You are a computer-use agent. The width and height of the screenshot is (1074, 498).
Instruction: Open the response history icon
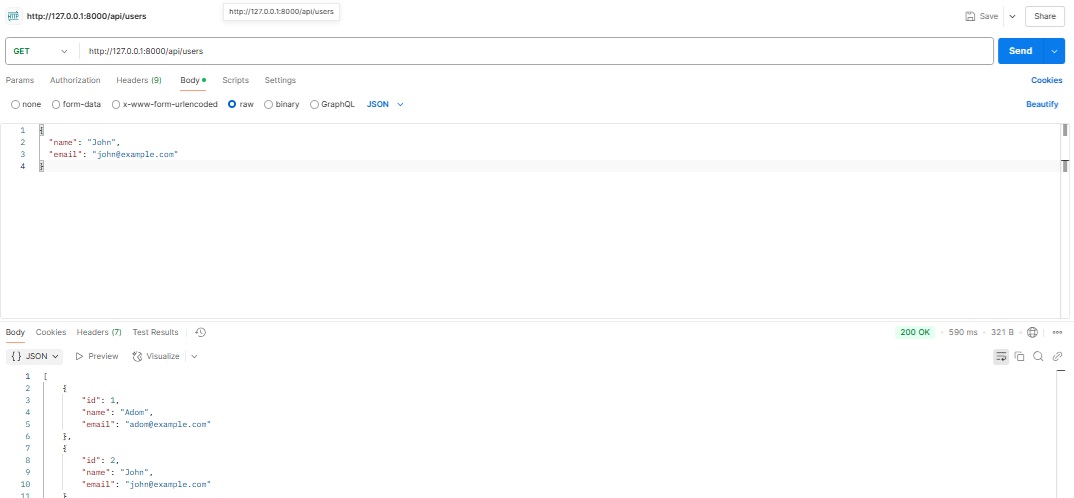200,332
